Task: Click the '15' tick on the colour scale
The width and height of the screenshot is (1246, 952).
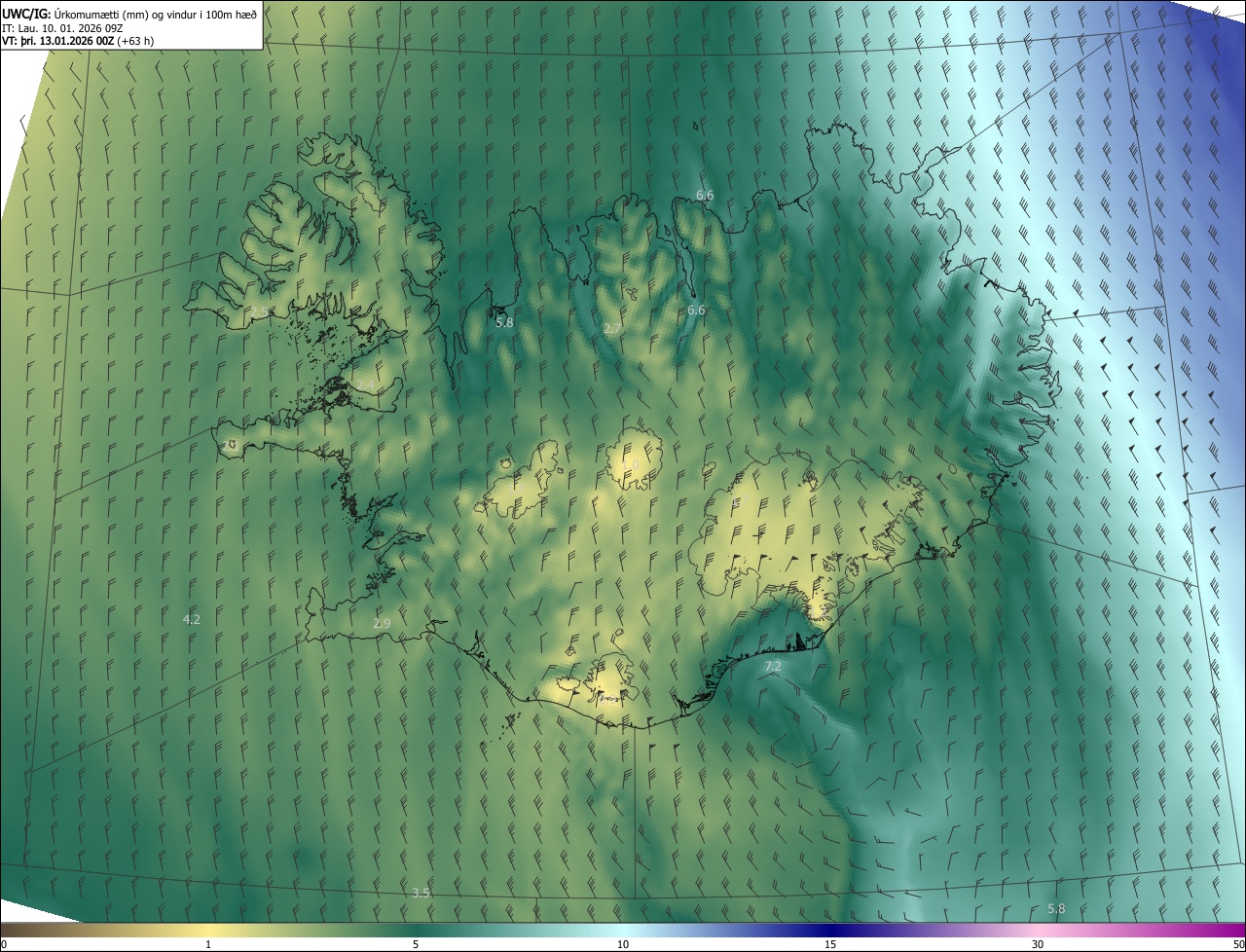Action: coord(830,945)
